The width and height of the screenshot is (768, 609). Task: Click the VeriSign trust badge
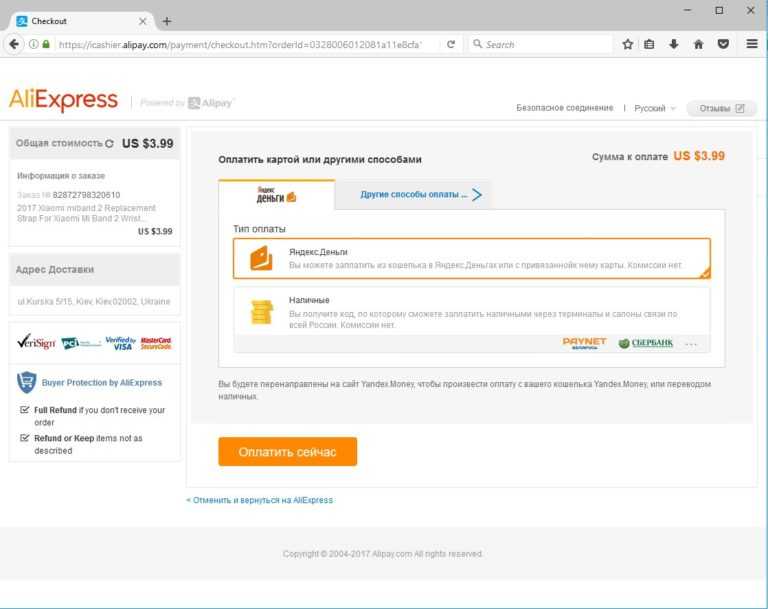(36, 342)
